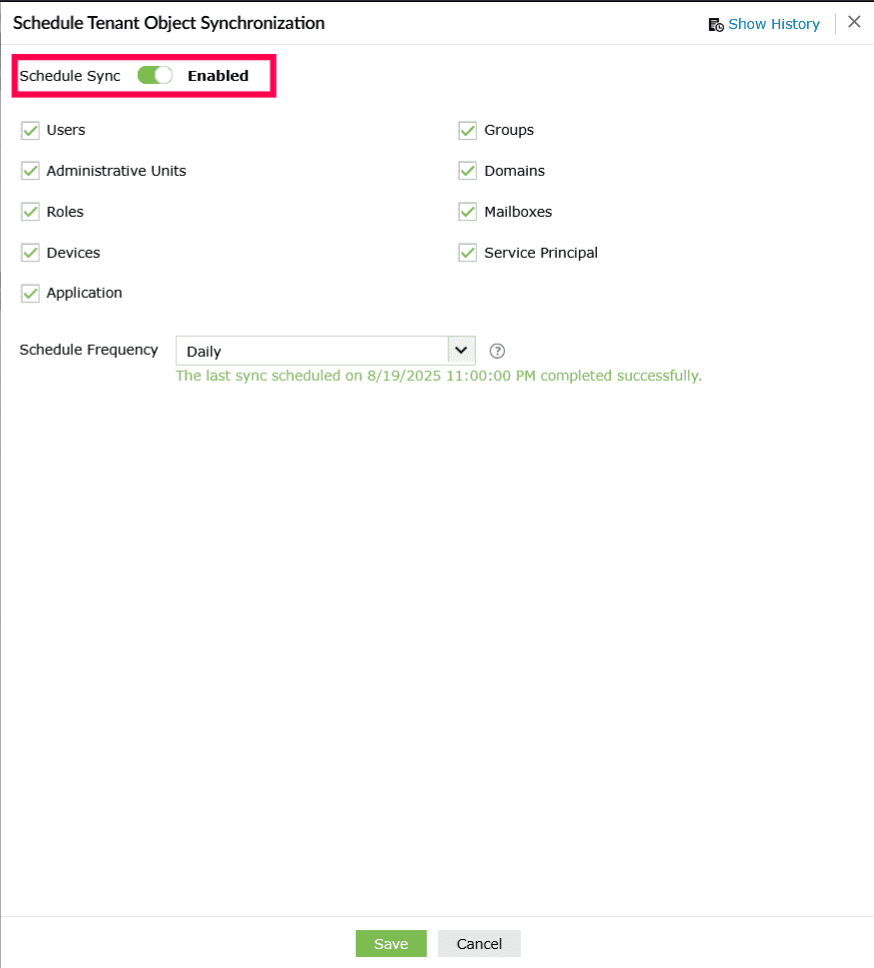Screen dimensions: 874x968
Task: Click the Show History icon
Action: click(715, 25)
